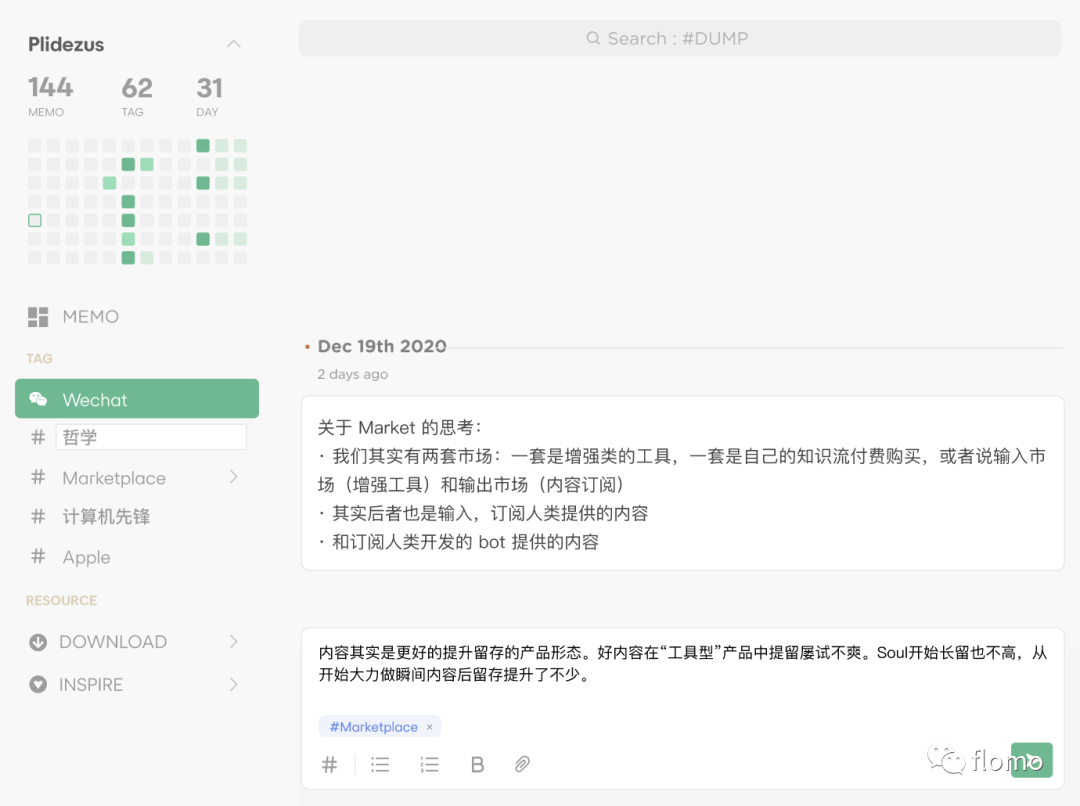The image size is (1080, 806).
Task: Click the WeChat logo icon in sidebar
Action: point(38,399)
